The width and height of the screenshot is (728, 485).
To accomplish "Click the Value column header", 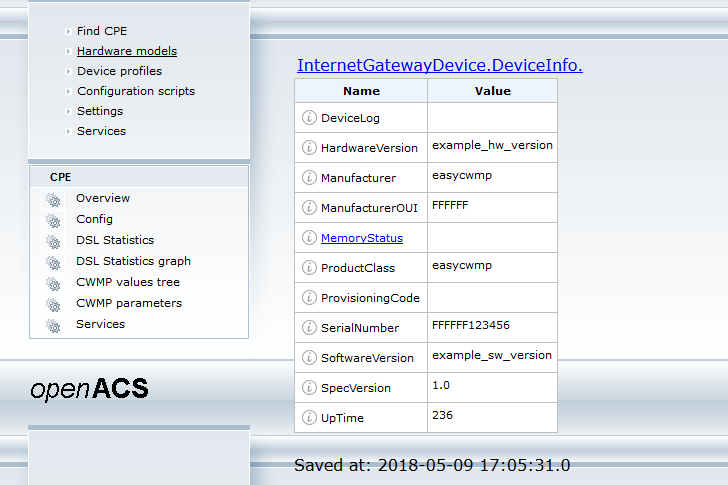I will click(x=493, y=91).
